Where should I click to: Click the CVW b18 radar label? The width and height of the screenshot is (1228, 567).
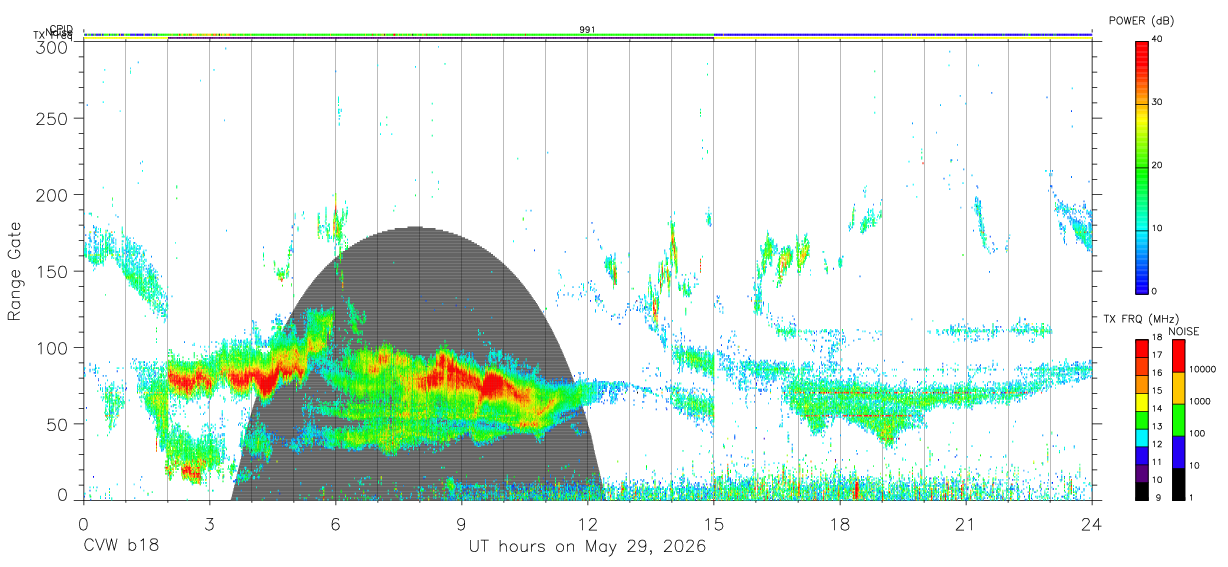[x=121, y=547]
